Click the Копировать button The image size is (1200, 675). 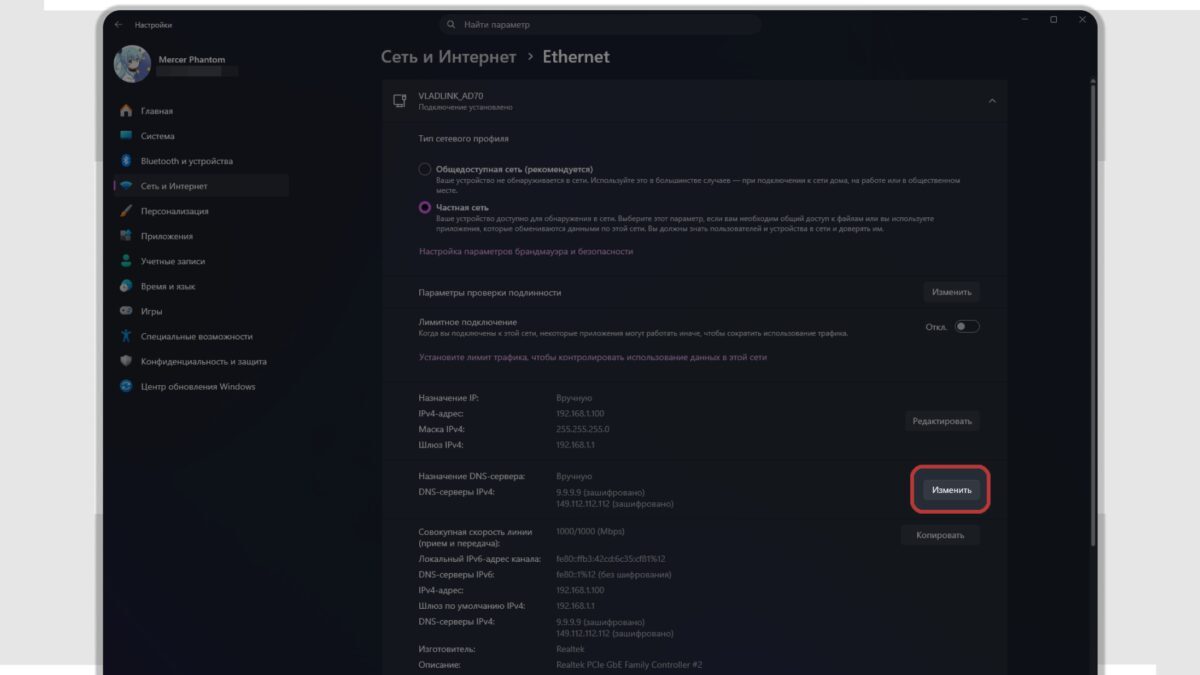point(940,535)
